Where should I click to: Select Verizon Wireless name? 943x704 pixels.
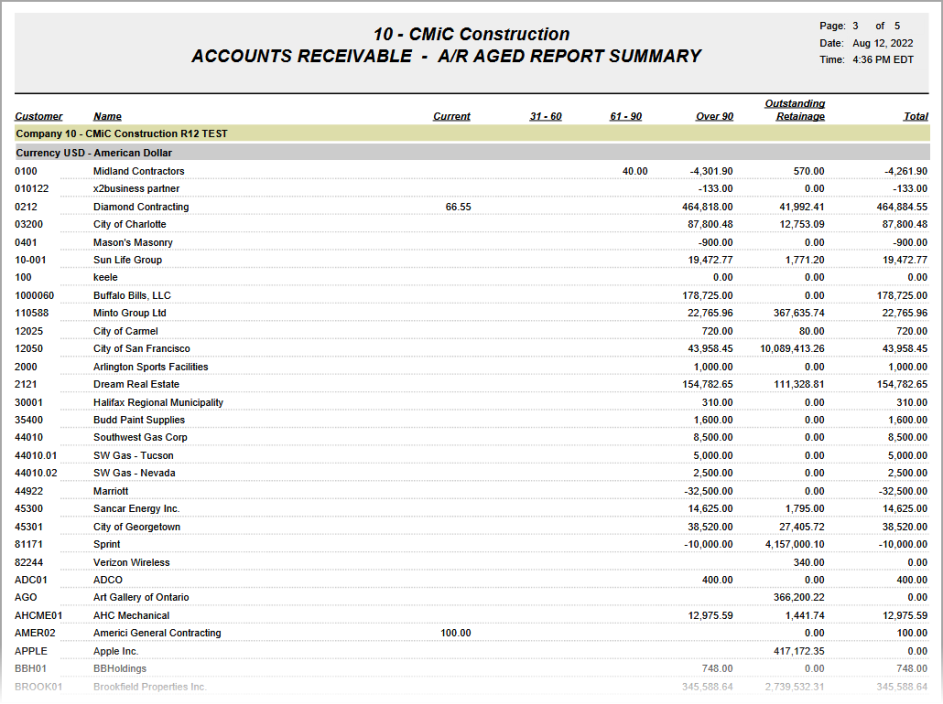pos(131,563)
